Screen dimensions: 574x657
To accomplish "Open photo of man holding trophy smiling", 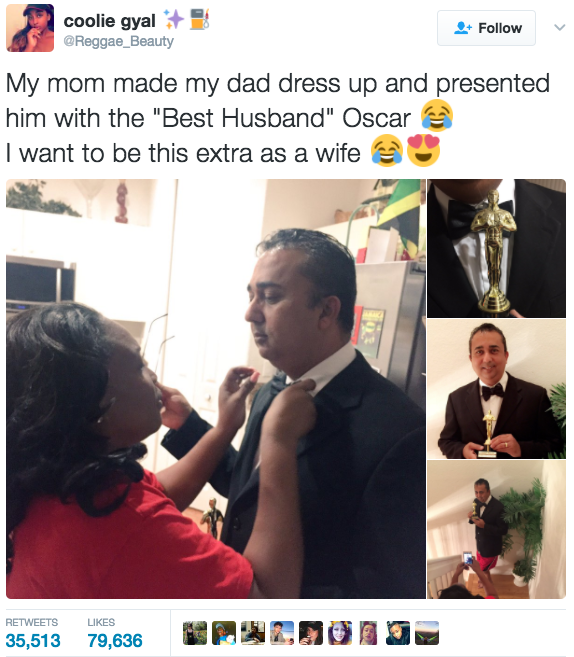I will [x=496, y=389].
